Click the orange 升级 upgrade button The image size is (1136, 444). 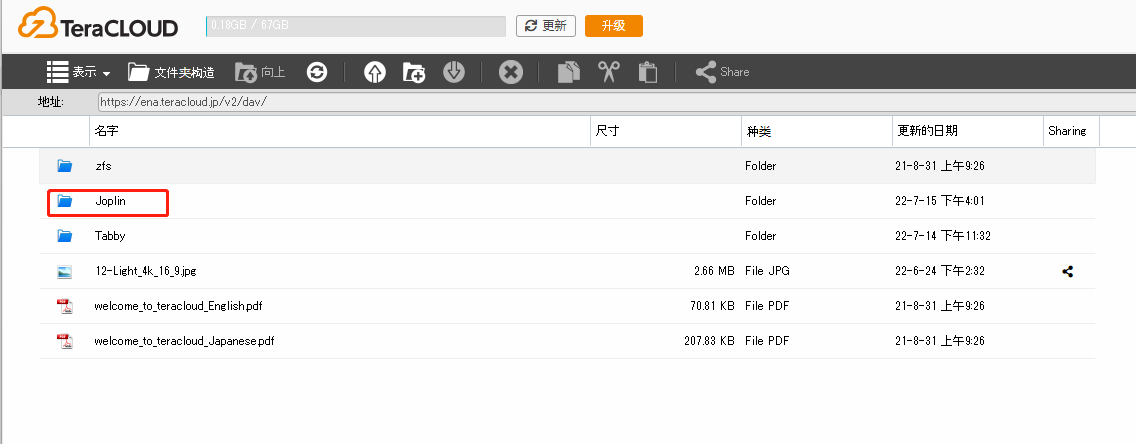coord(613,26)
